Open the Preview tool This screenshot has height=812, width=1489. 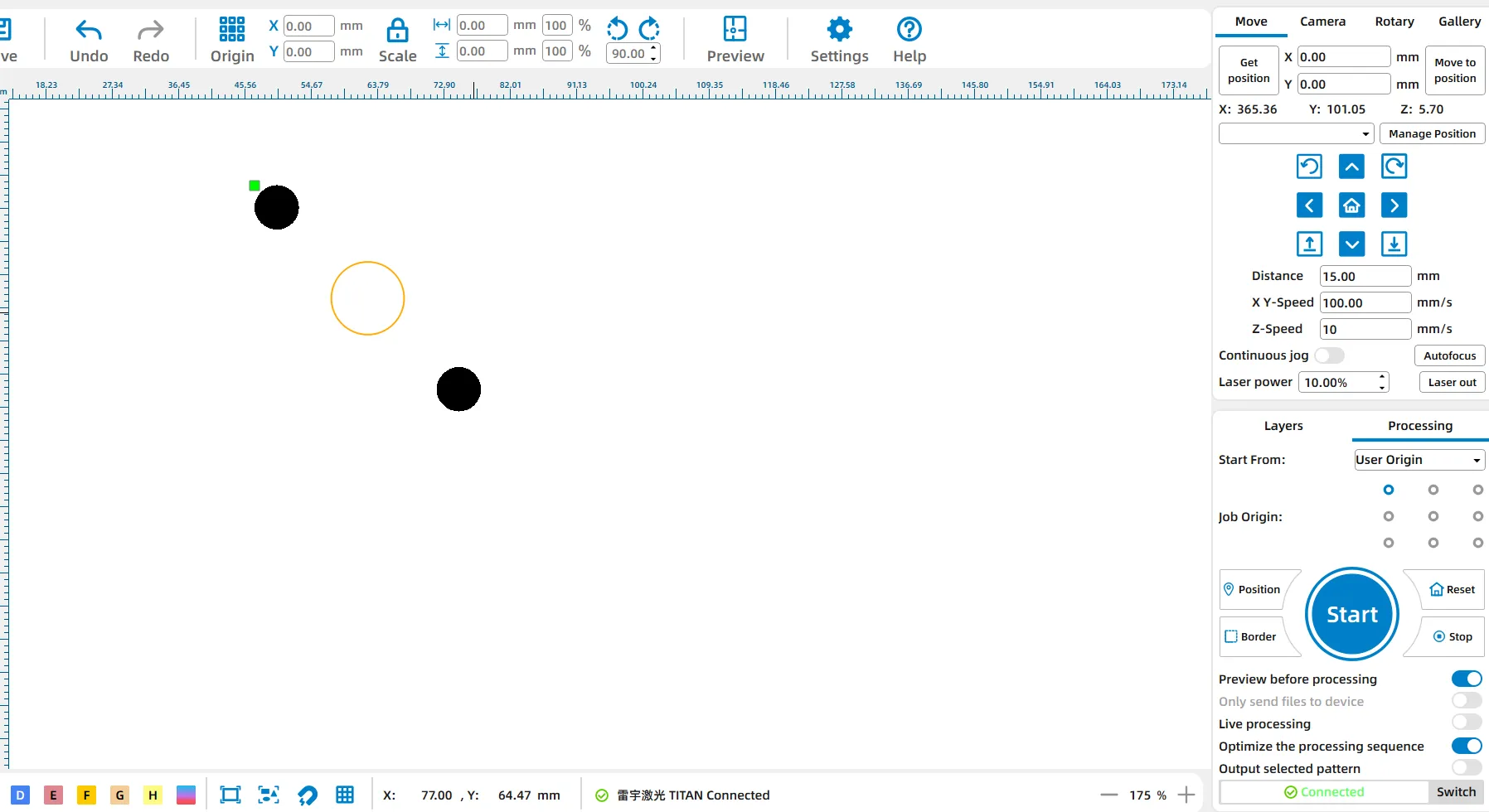[735, 30]
